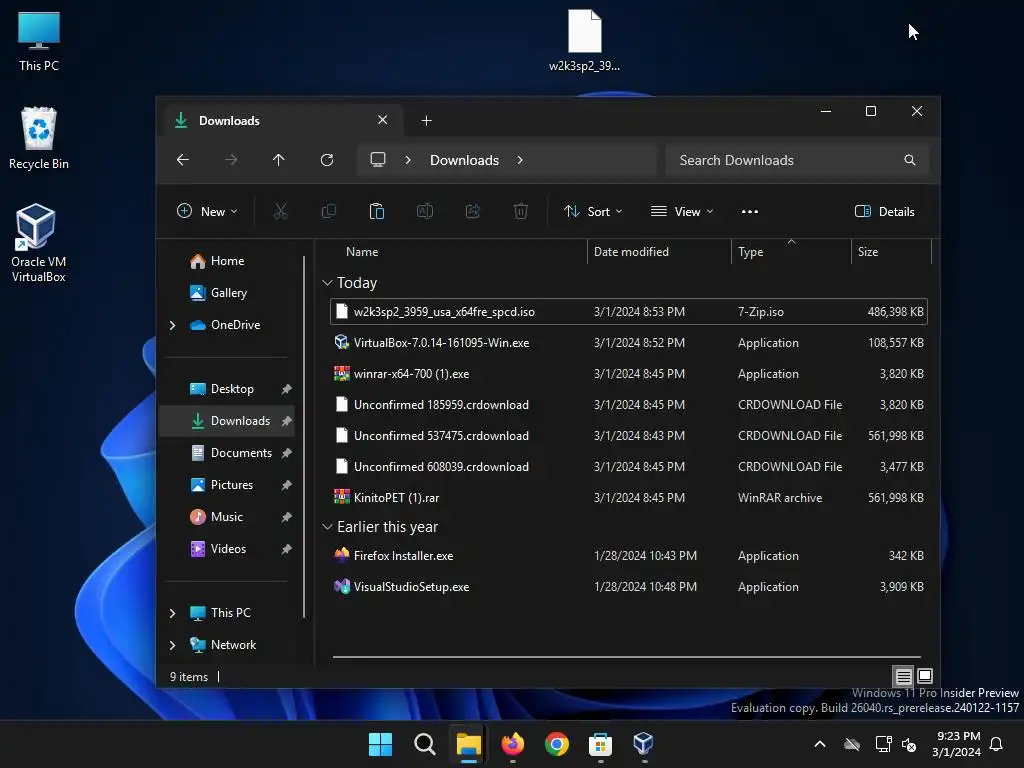The image size is (1024, 768).
Task: Select KinitoPET (1).rar file
Action: [x=629, y=498]
